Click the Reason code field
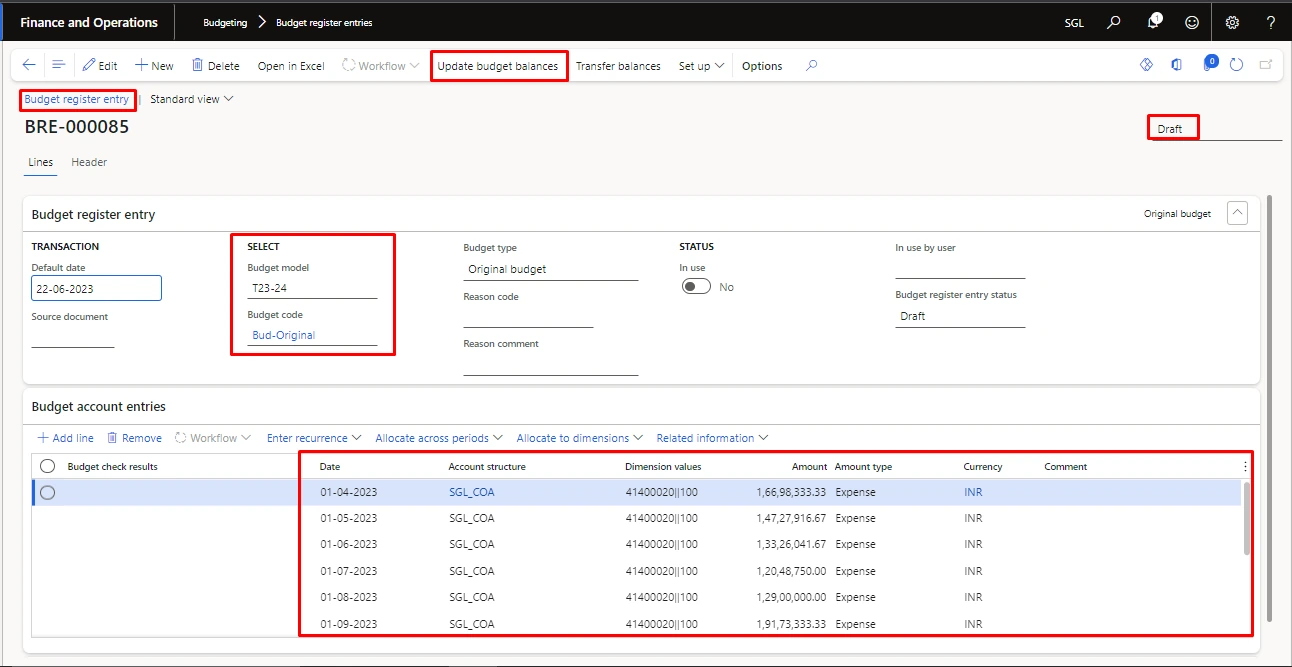Image resolution: width=1292 pixels, height=667 pixels. (x=528, y=316)
